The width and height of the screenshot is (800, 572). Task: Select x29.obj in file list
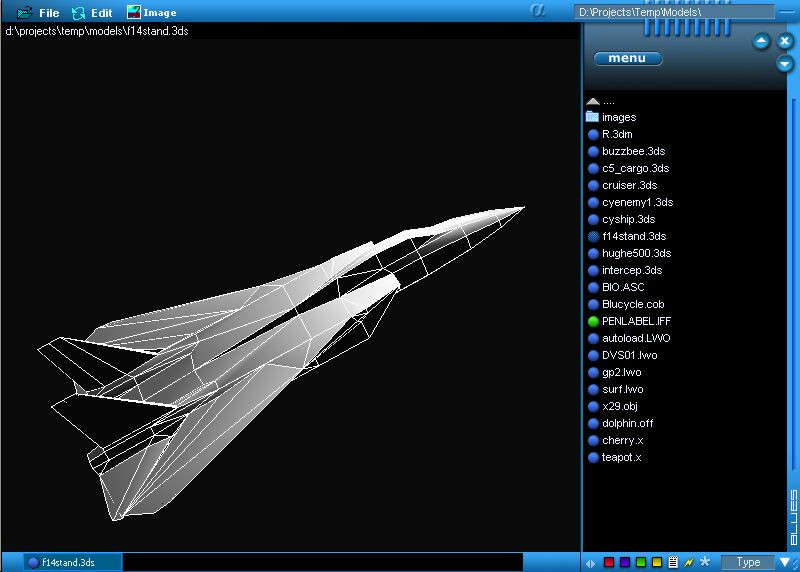tap(612, 406)
